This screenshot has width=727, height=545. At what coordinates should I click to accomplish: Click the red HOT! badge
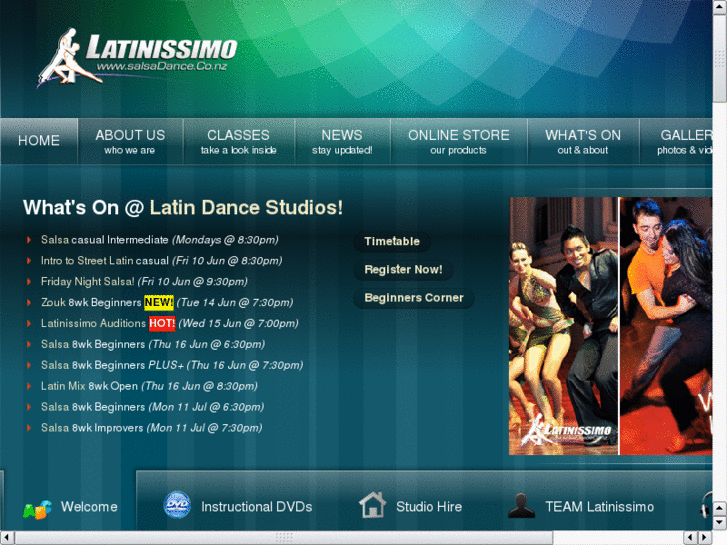pos(162,323)
